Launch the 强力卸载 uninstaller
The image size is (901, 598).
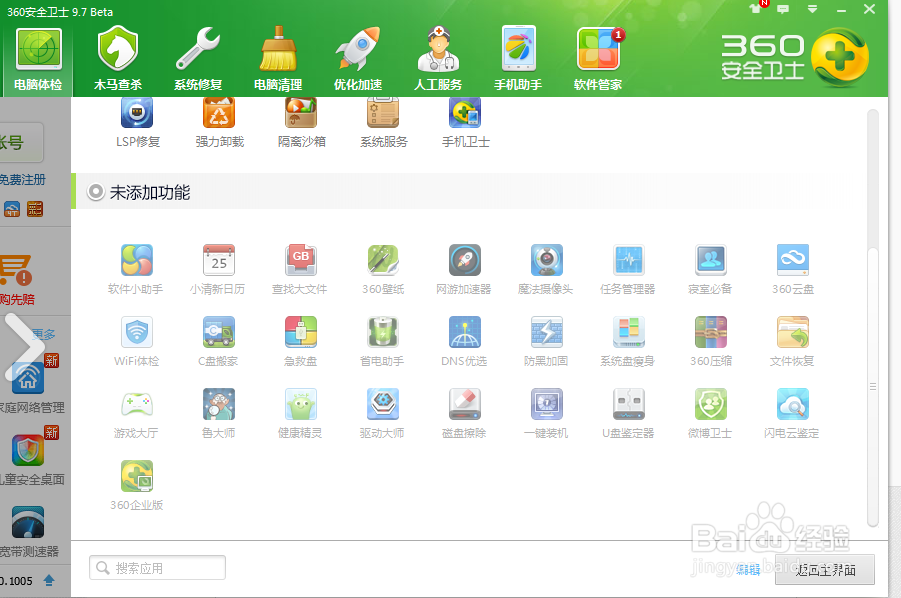point(219,113)
